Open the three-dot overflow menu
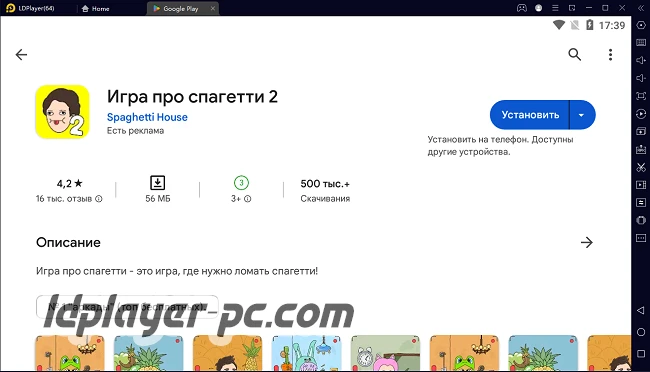Image resolution: width=650 pixels, height=372 pixels. 610,54
